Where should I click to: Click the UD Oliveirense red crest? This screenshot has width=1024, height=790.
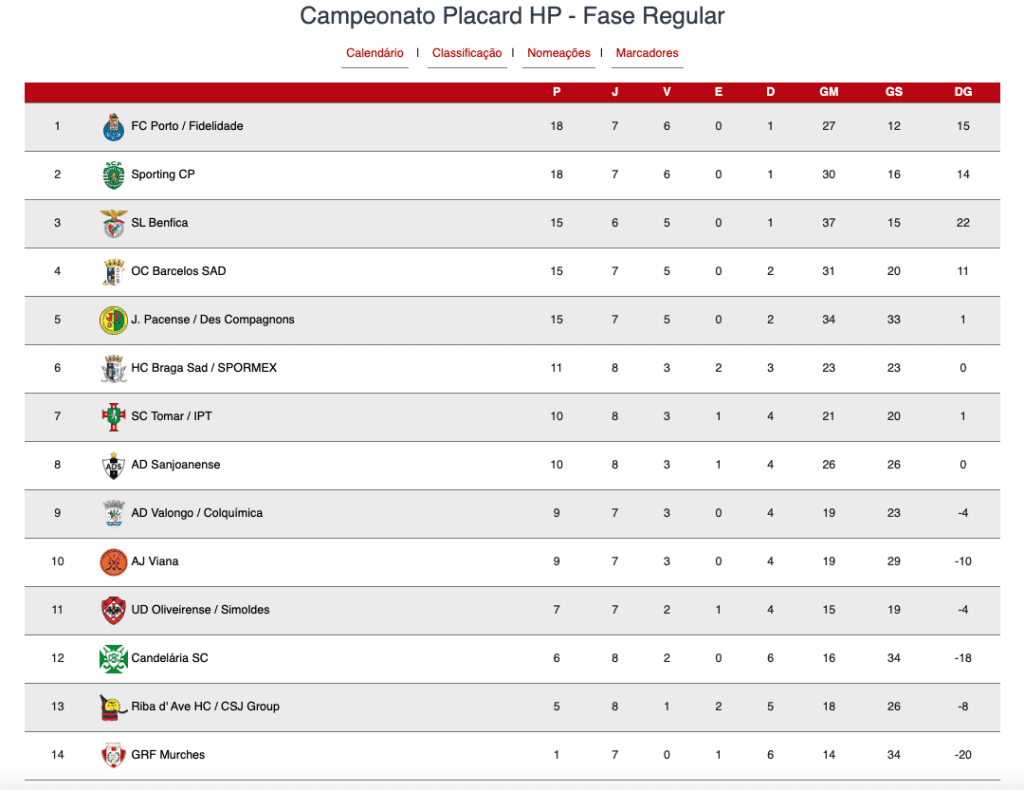114,610
